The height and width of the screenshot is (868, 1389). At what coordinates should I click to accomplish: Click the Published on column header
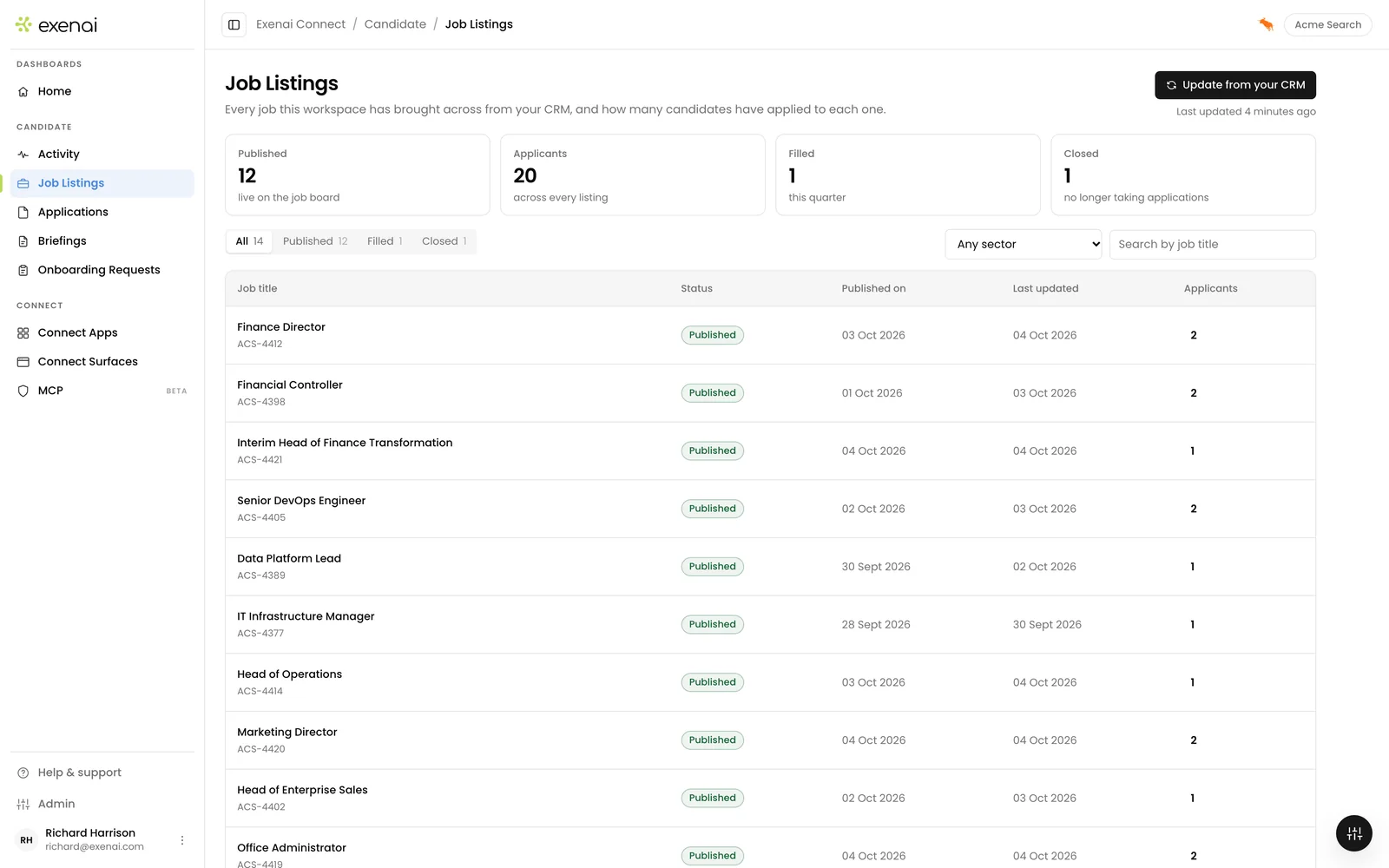click(x=873, y=289)
